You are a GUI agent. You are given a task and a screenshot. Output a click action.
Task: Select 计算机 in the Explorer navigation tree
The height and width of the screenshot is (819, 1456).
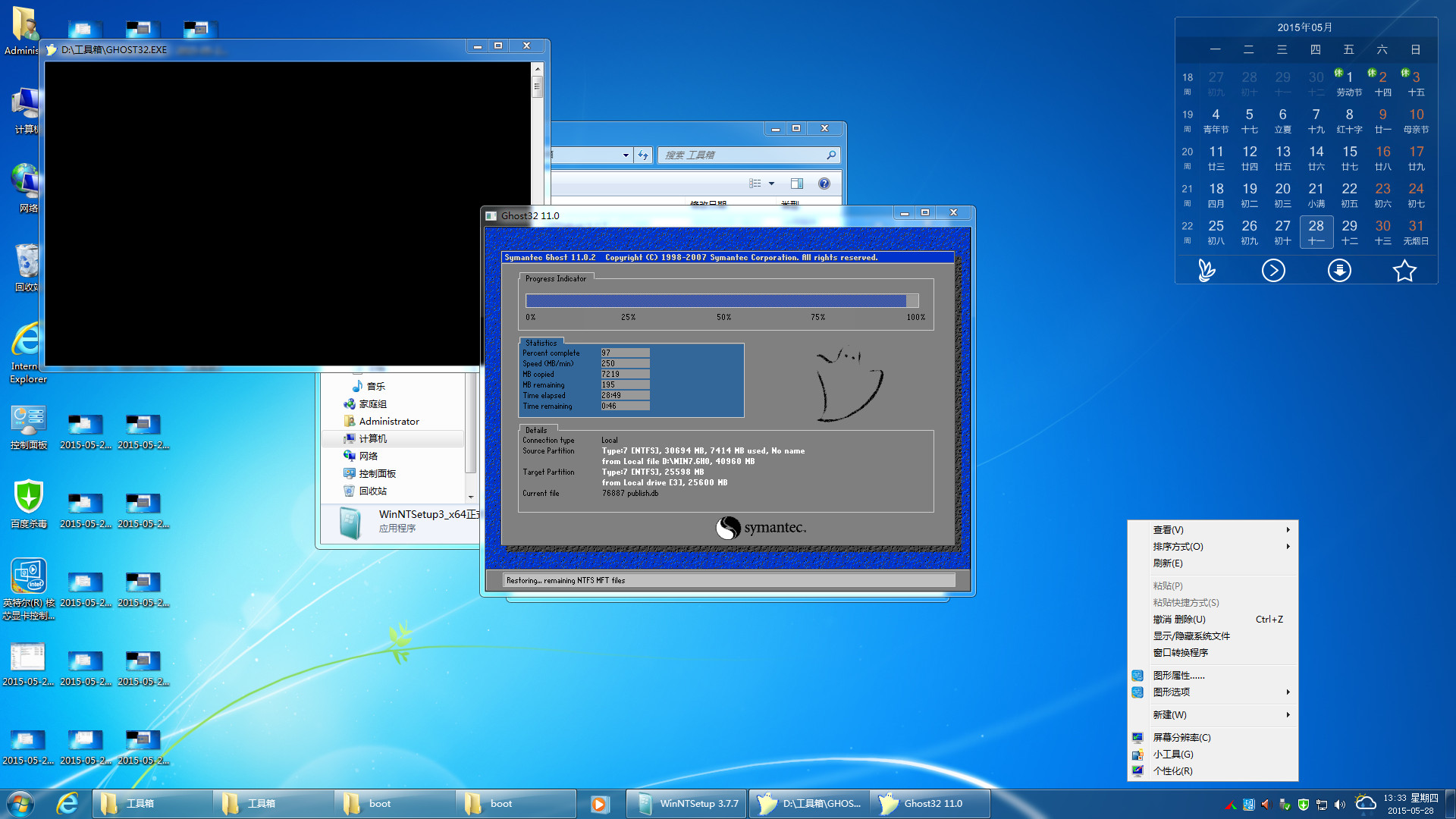pyautogui.click(x=393, y=439)
